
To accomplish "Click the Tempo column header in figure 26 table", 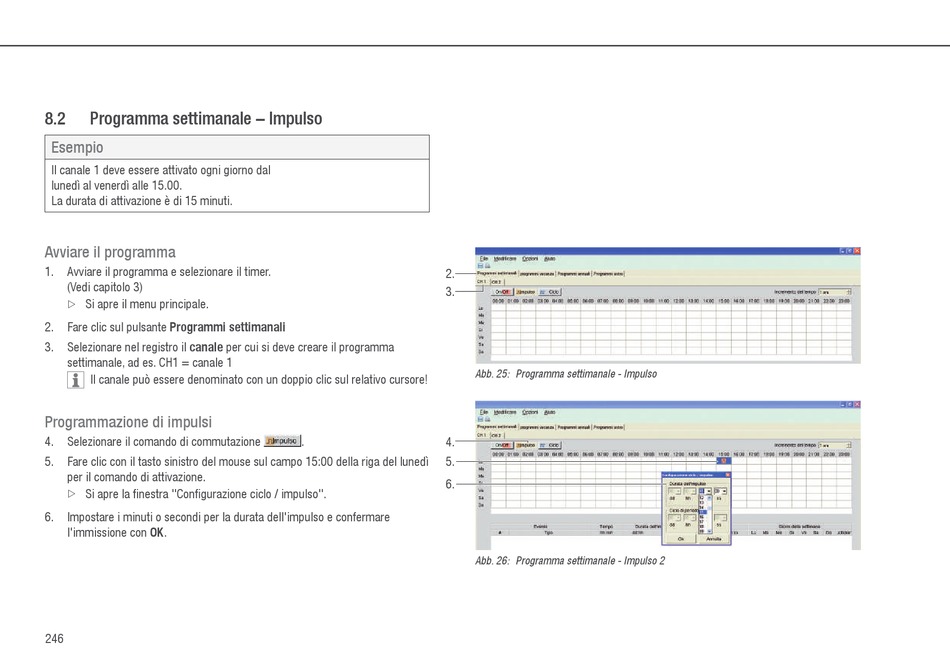I will (x=606, y=526).
